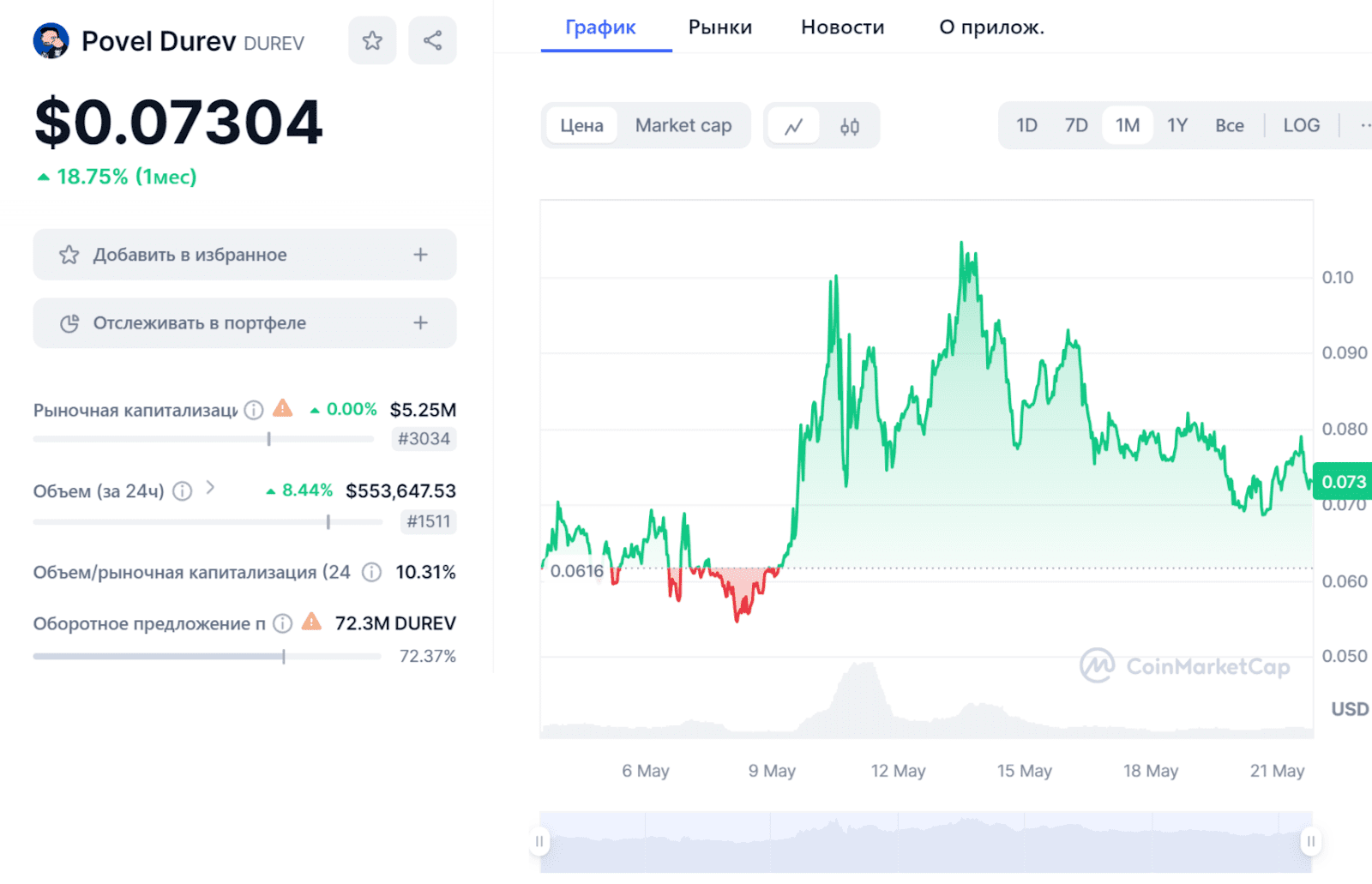Click the 12 May date axis label

[x=898, y=771]
